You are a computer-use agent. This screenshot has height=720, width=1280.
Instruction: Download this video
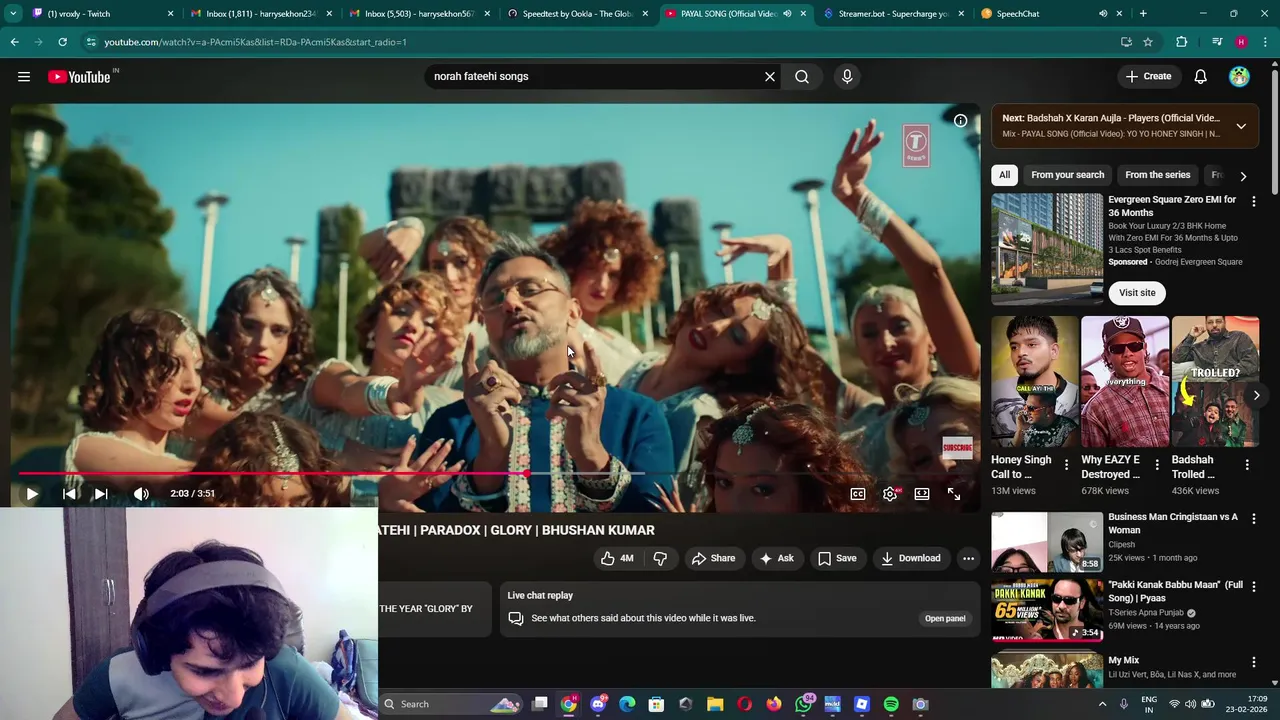[910, 558]
